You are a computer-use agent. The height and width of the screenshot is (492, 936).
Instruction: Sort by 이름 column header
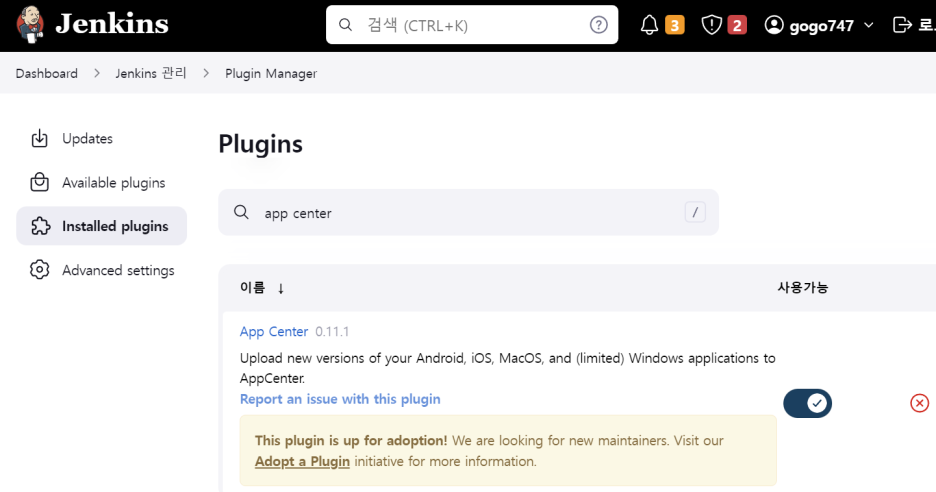[253, 288]
